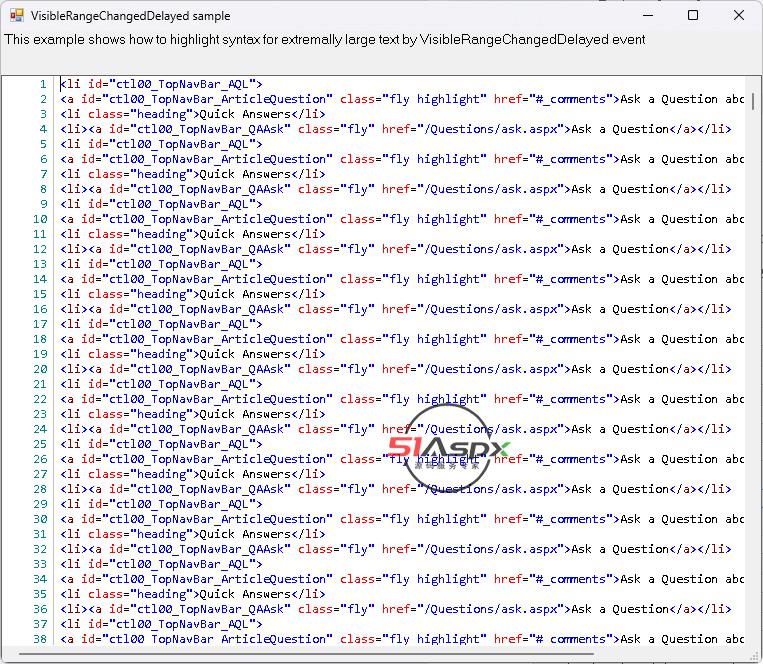This screenshot has width=763, height=664.
Task: Click the href attribute name on line 32
Action: coord(396,549)
